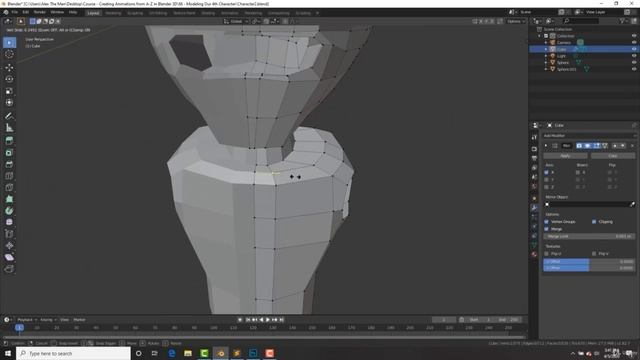Open the File menu
The height and width of the screenshot is (360, 640).
[15, 12]
